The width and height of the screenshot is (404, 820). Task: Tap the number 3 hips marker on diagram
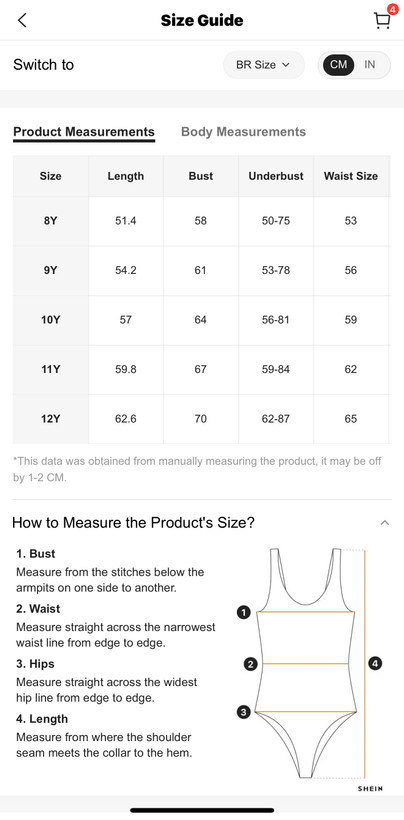pos(243,712)
